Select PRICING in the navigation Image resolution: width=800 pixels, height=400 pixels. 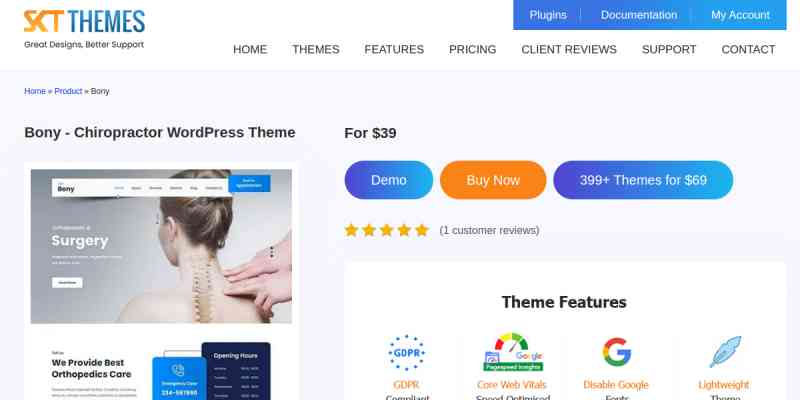coord(472,49)
